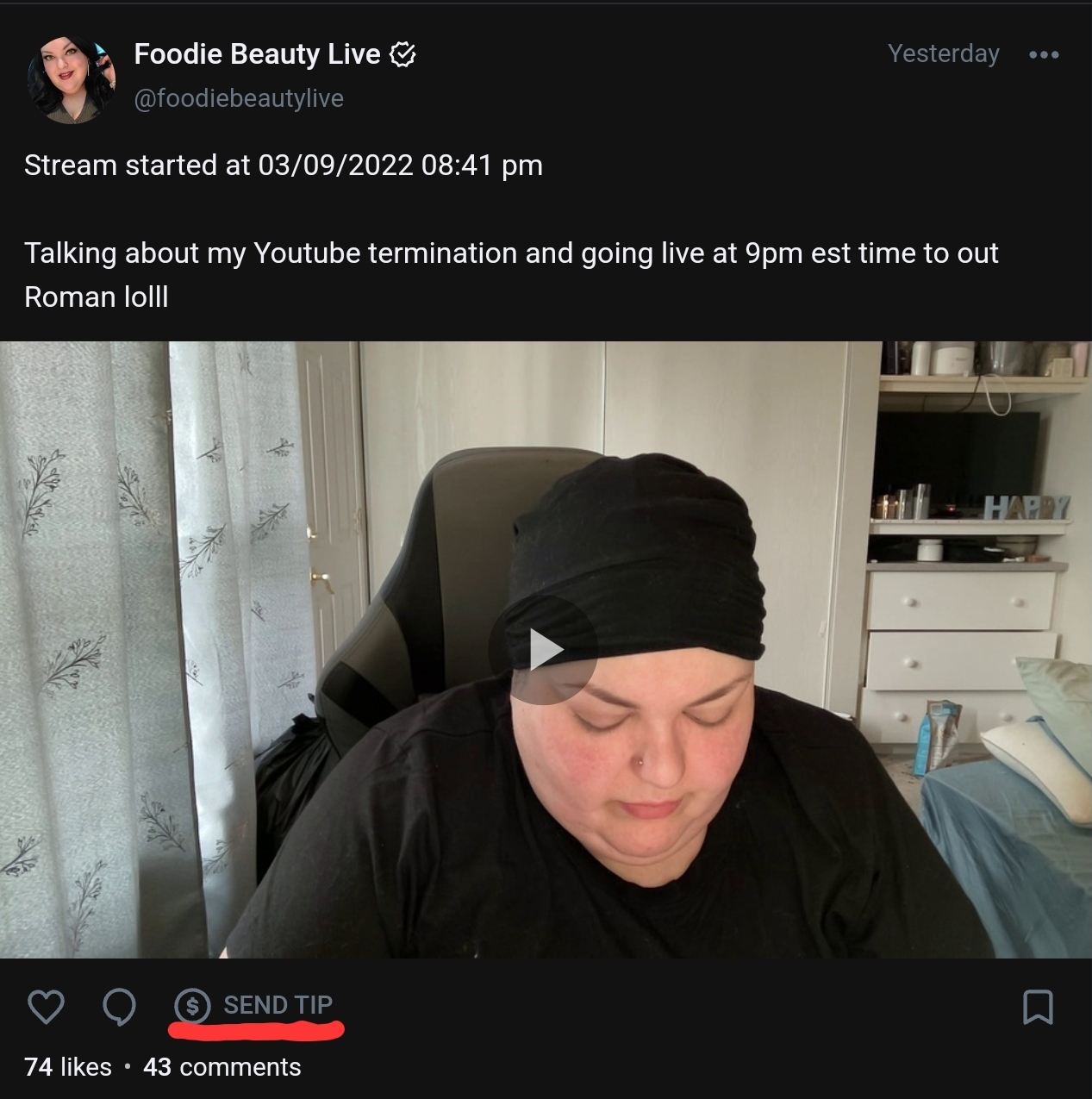This screenshot has width=1092, height=1099.
Task: Click the Roman lolll caption line
Action: [x=97, y=297]
